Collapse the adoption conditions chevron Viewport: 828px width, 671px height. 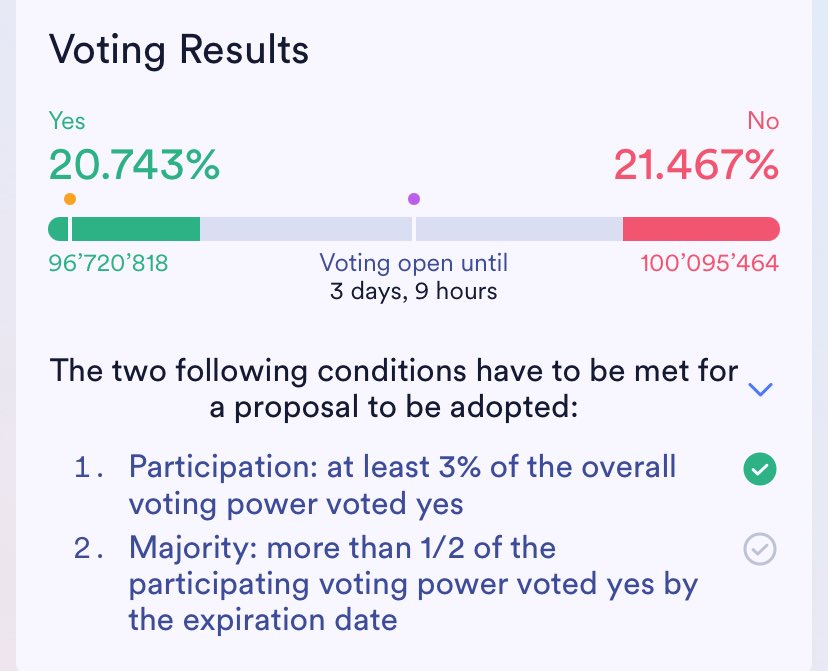760,389
